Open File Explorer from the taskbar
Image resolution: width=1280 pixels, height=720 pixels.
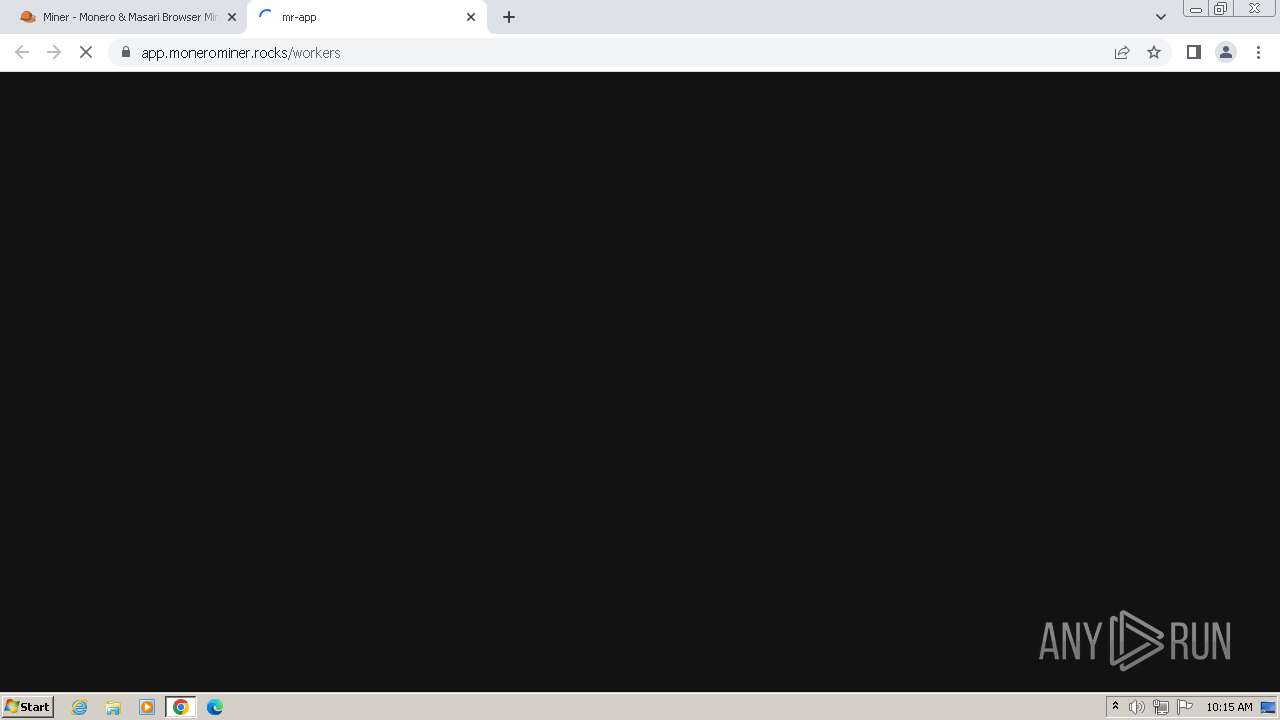(113, 707)
